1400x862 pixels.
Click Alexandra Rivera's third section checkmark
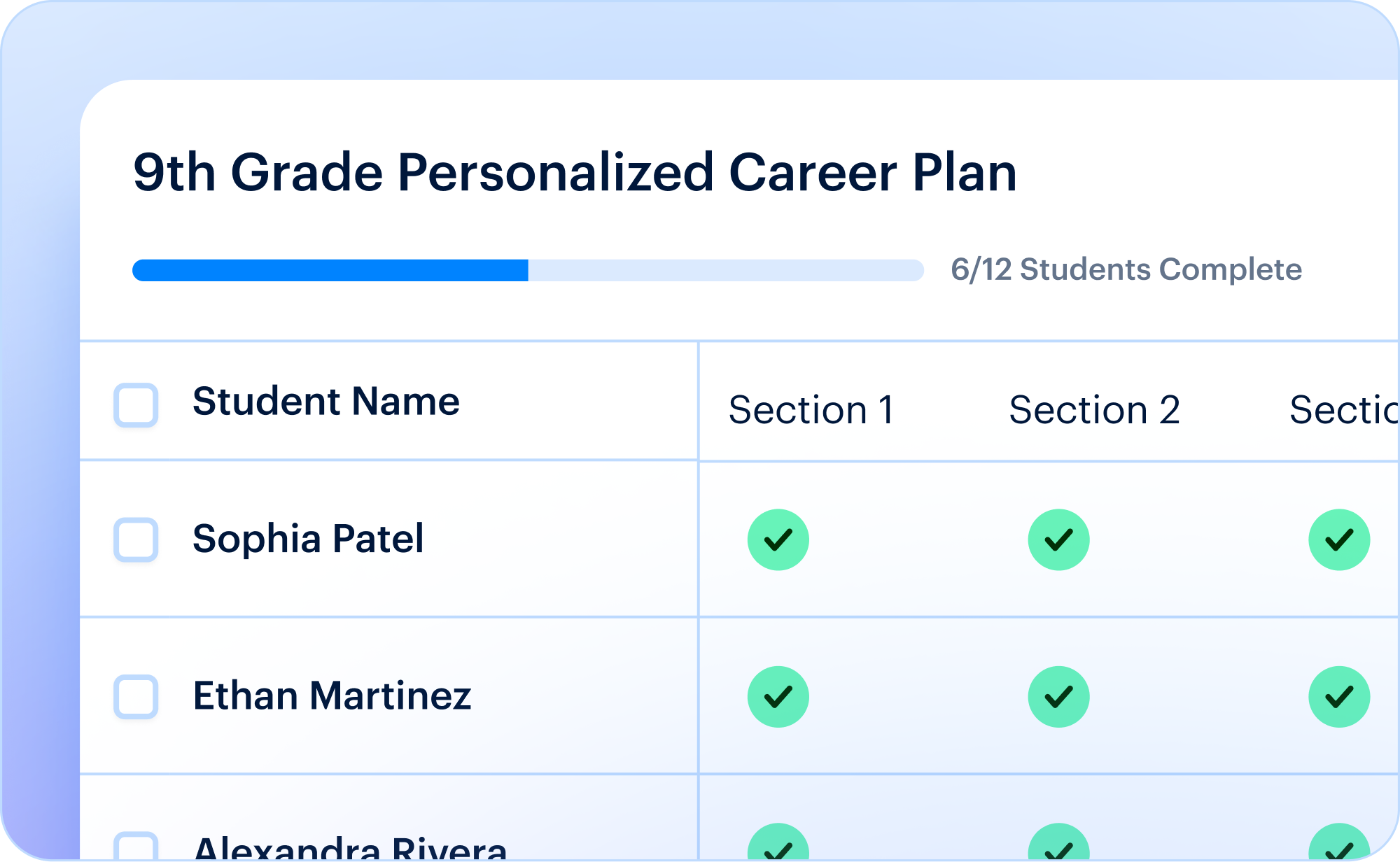tap(1339, 842)
